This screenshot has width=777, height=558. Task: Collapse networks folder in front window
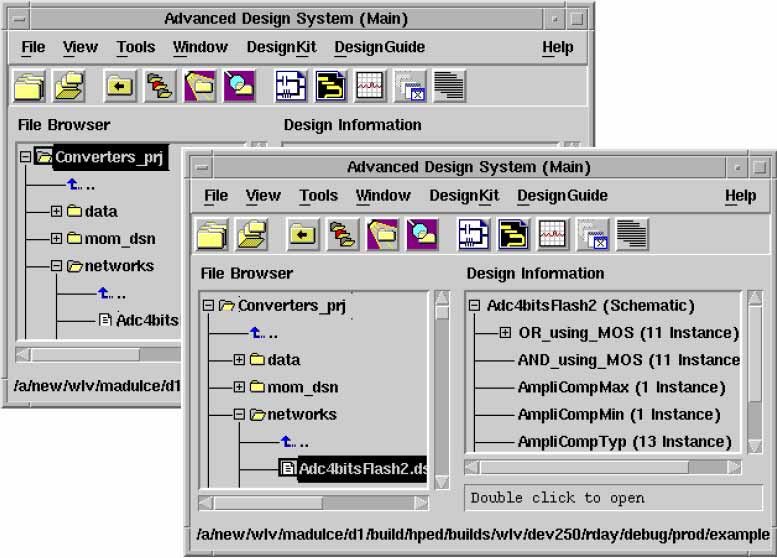[x=239, y=414]
